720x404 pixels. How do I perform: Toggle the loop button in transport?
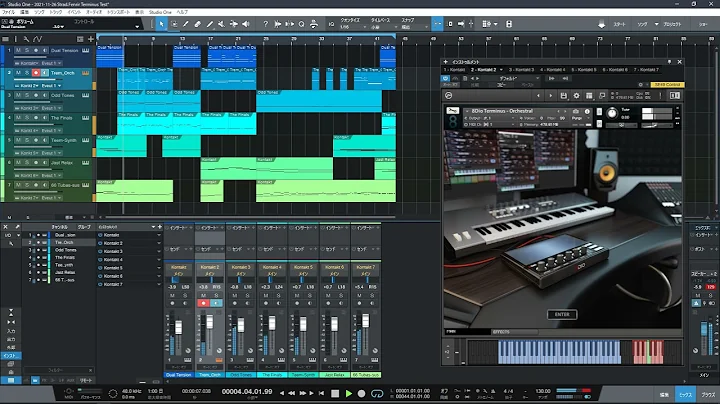tap(377, 393)
